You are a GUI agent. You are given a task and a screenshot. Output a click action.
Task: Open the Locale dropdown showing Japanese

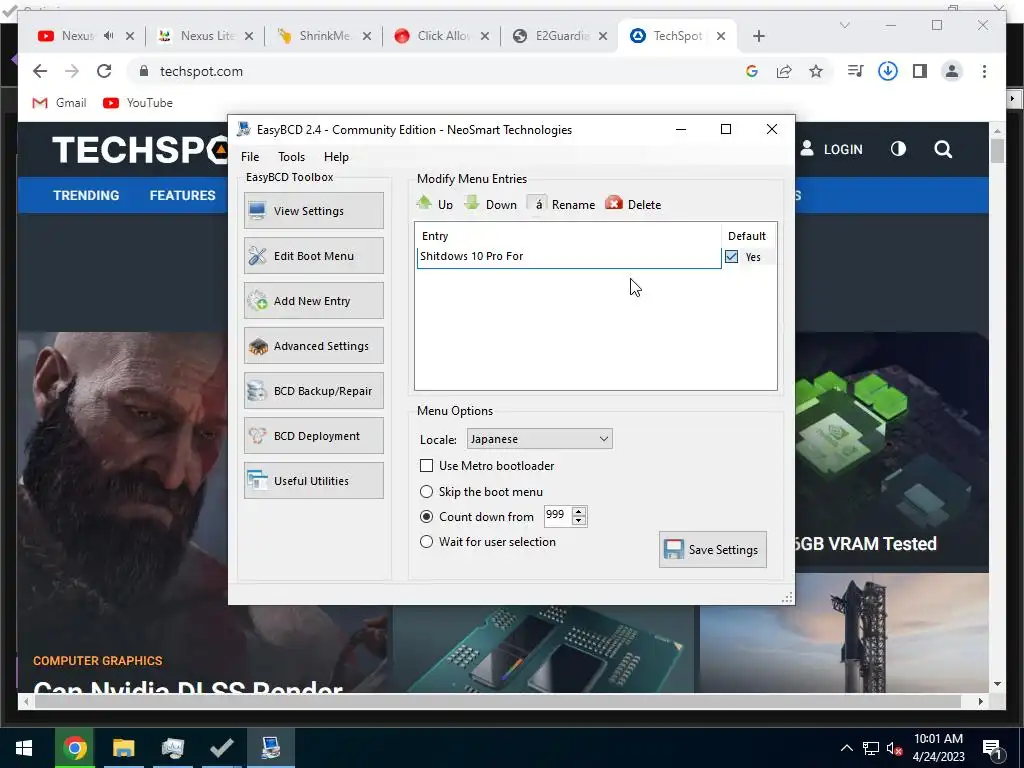[x=539, y=439]
